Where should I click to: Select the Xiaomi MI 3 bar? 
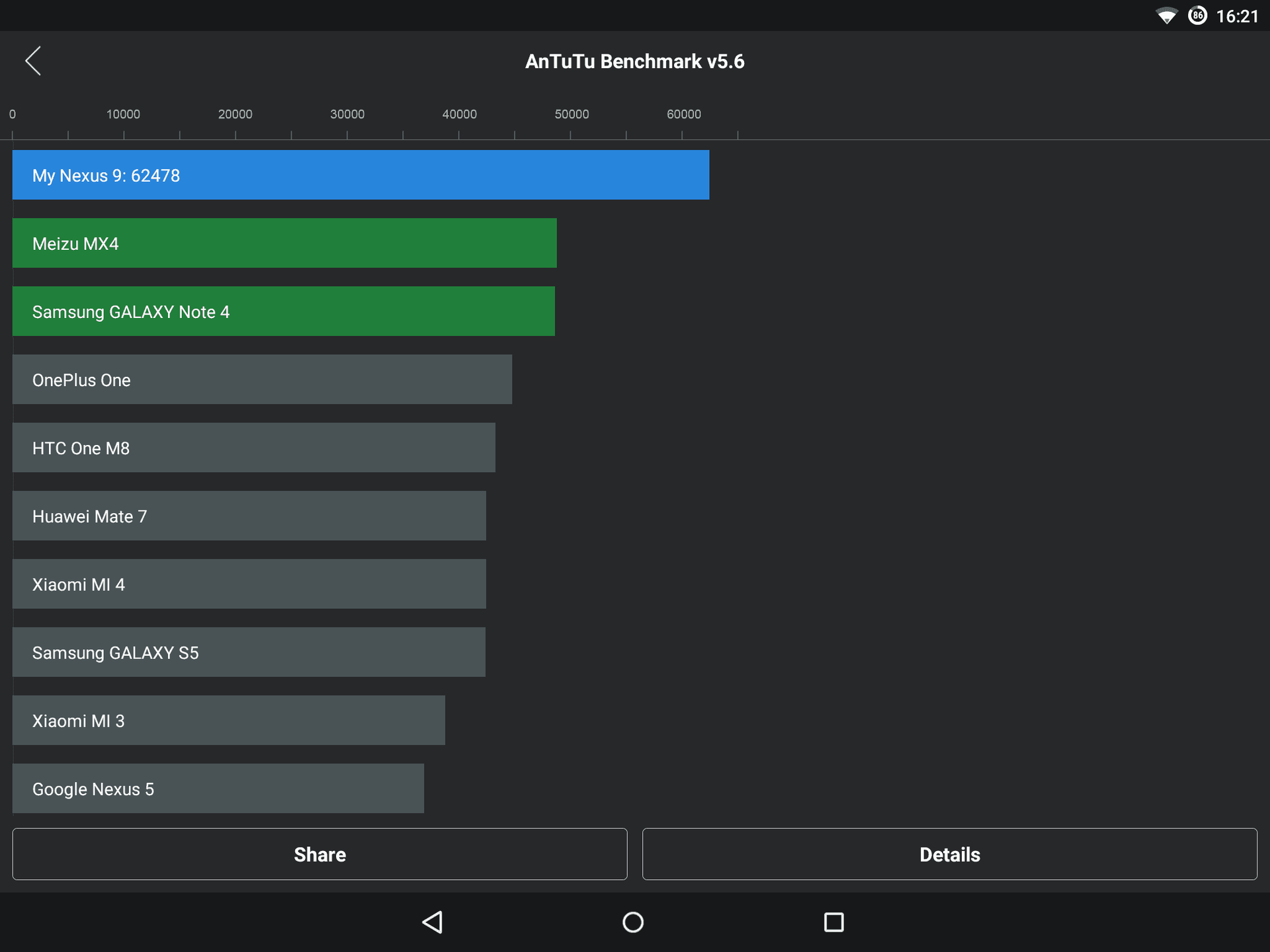pos(229,720)
